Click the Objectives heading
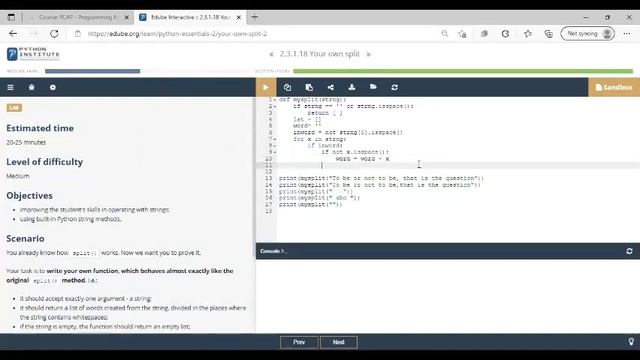This screenshot has width=640, height=360. pyautogui.click(x=29, y=196)
